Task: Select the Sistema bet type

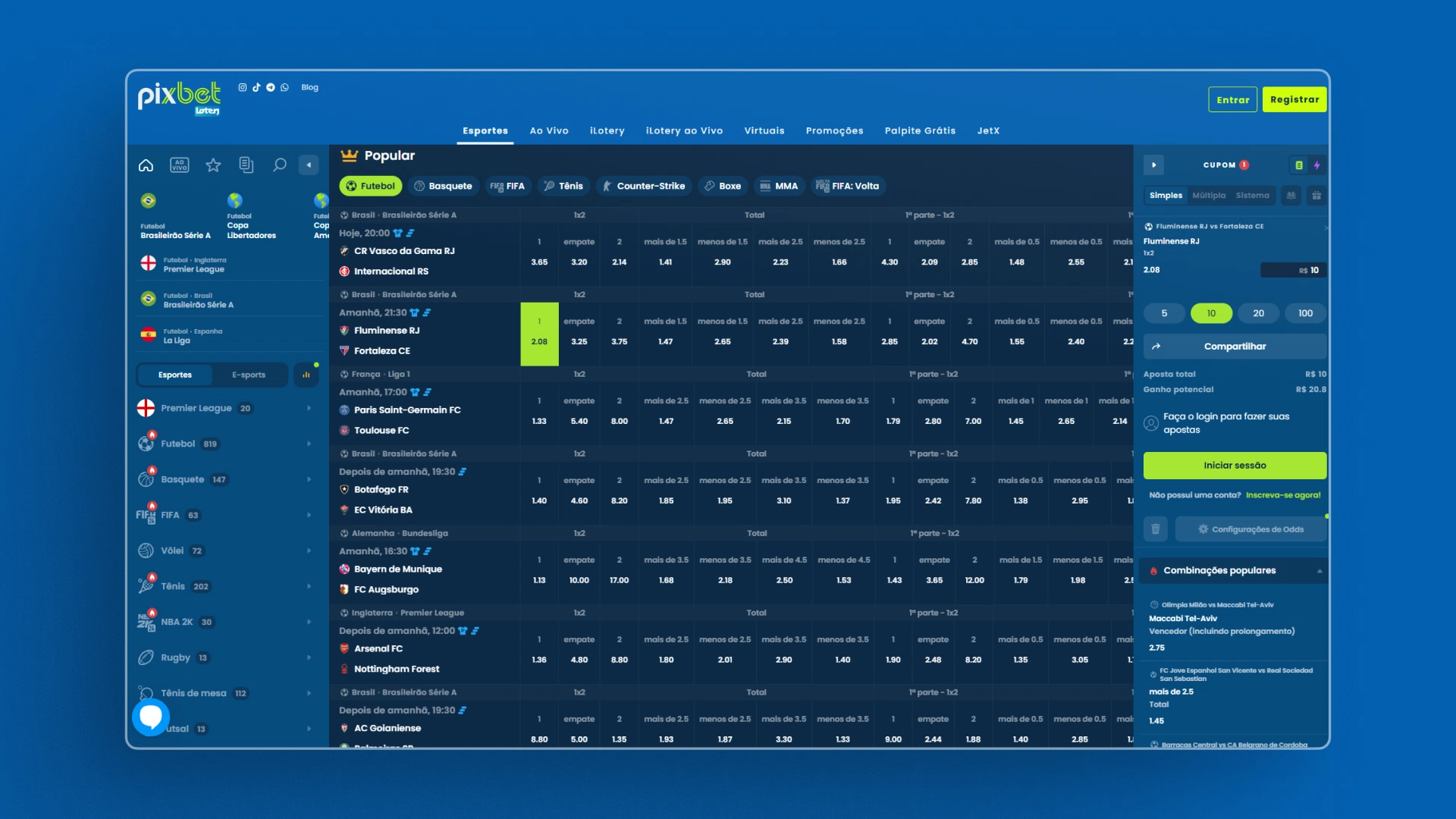Action: click(x=1252, y=195)
